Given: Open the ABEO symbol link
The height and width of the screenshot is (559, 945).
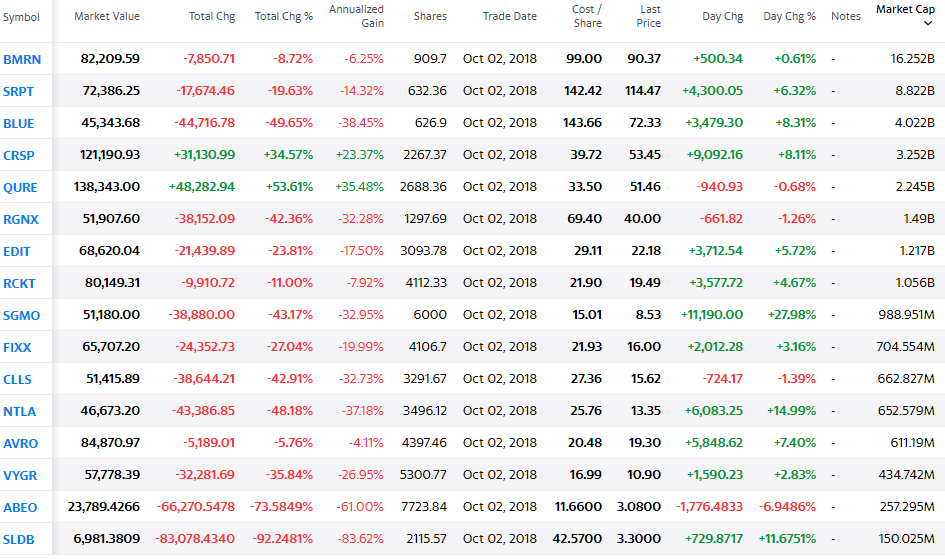Looking at the screenshot, I should (20, 508).
